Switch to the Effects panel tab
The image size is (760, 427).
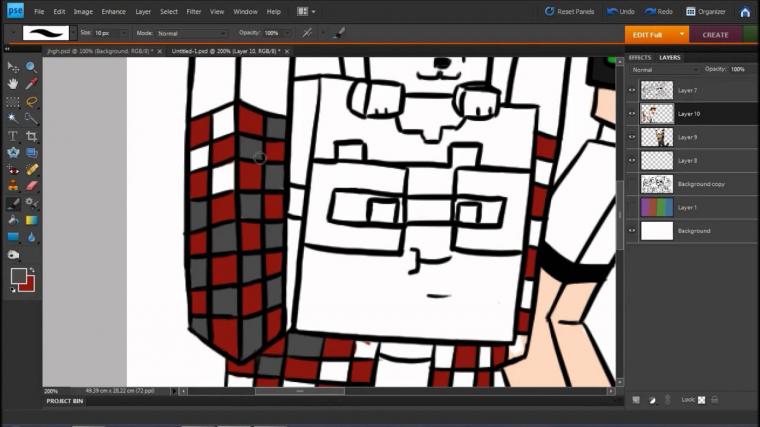[640, 57]
